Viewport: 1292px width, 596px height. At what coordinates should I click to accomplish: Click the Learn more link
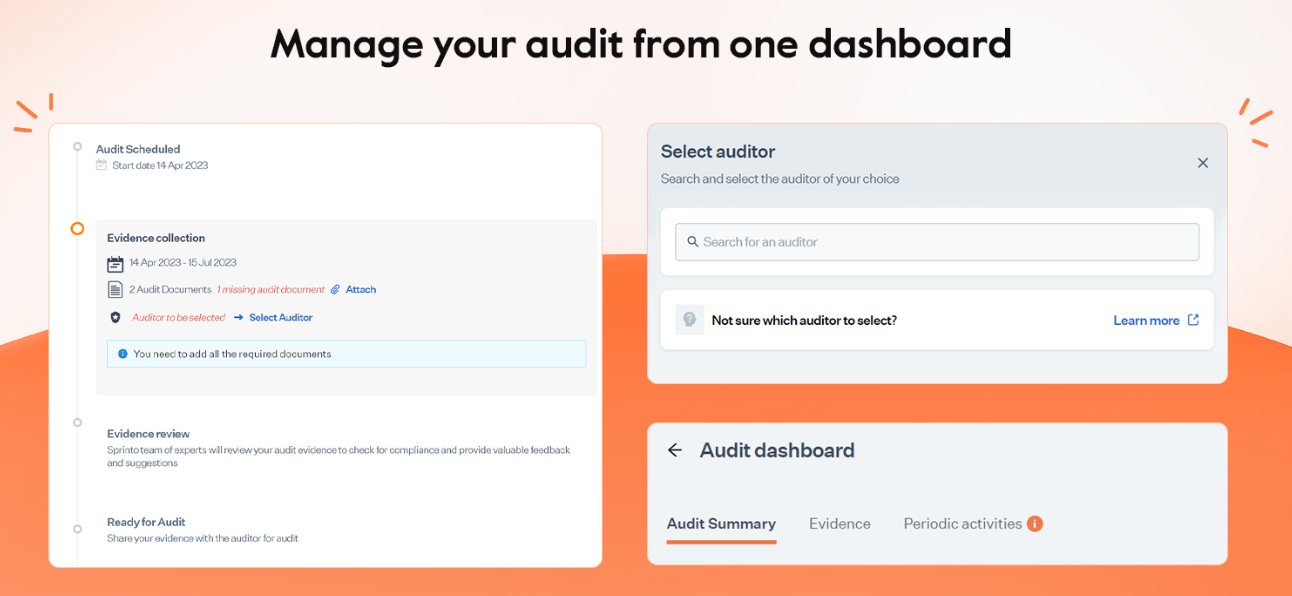pyautogui.click(x=1146, y=320)
